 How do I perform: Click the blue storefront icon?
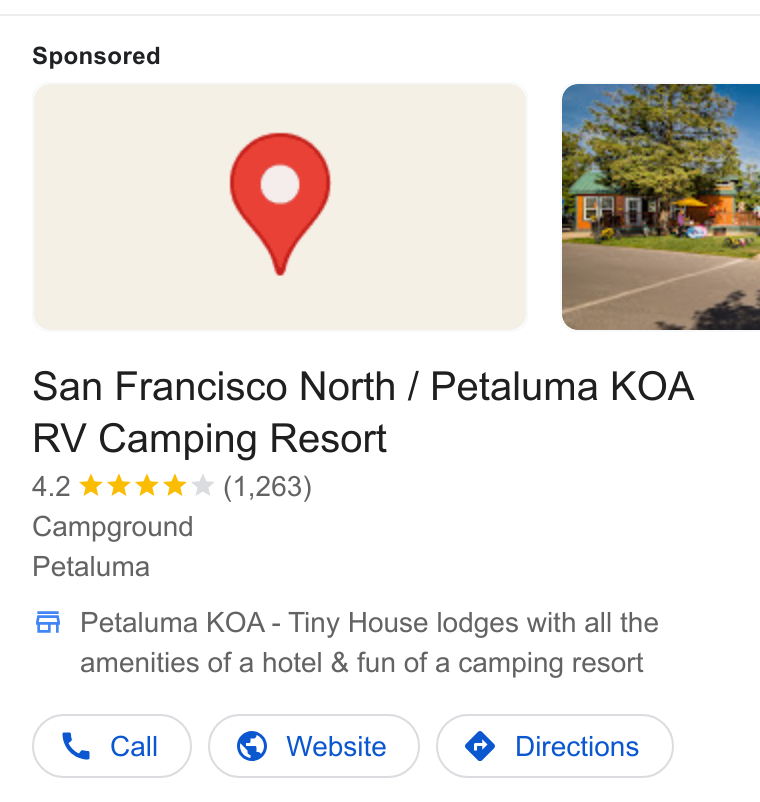point(48,622)
